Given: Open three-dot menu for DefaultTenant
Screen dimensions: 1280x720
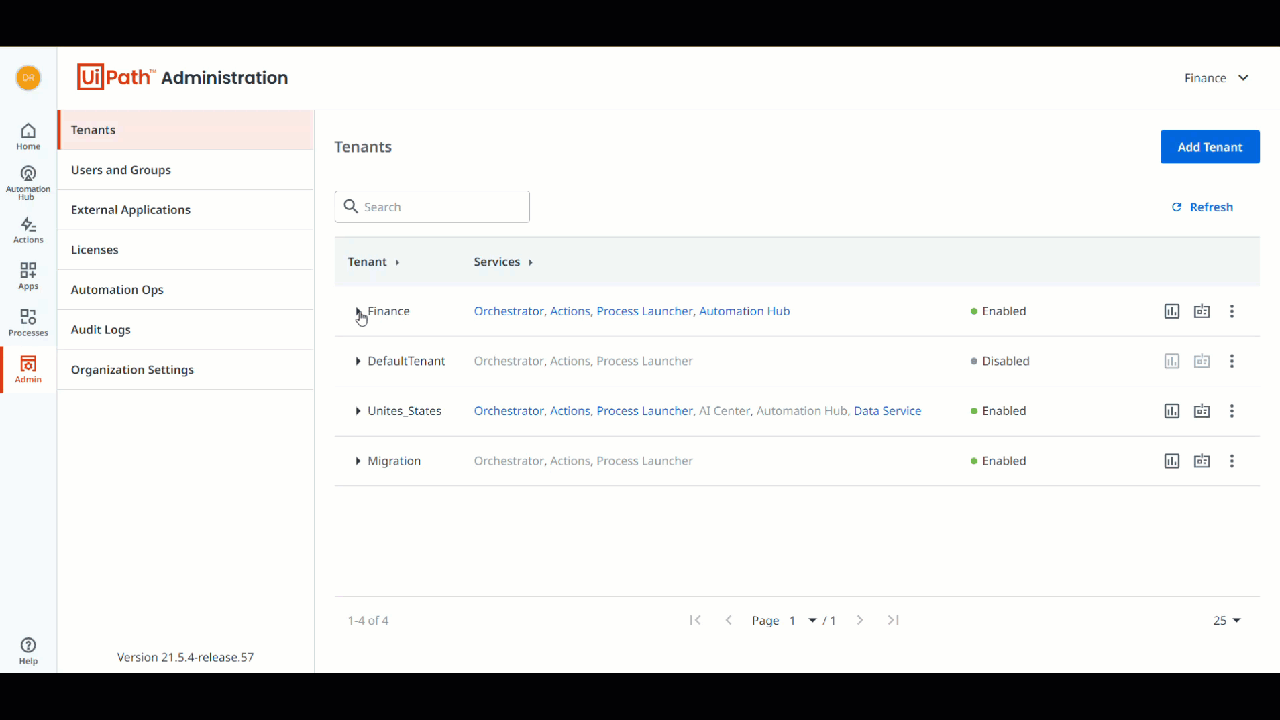Looking at the screenshot, I should coord(1232,361).
